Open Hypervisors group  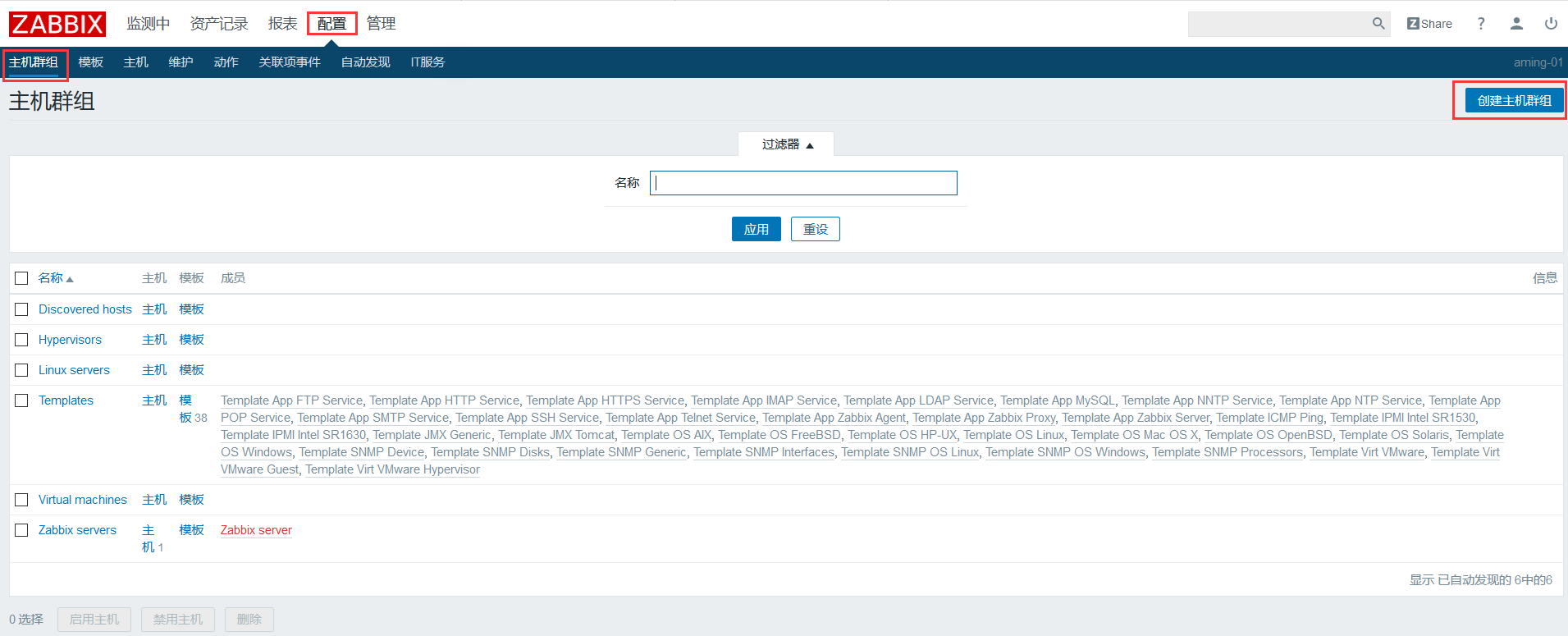[x=70, y=340]
